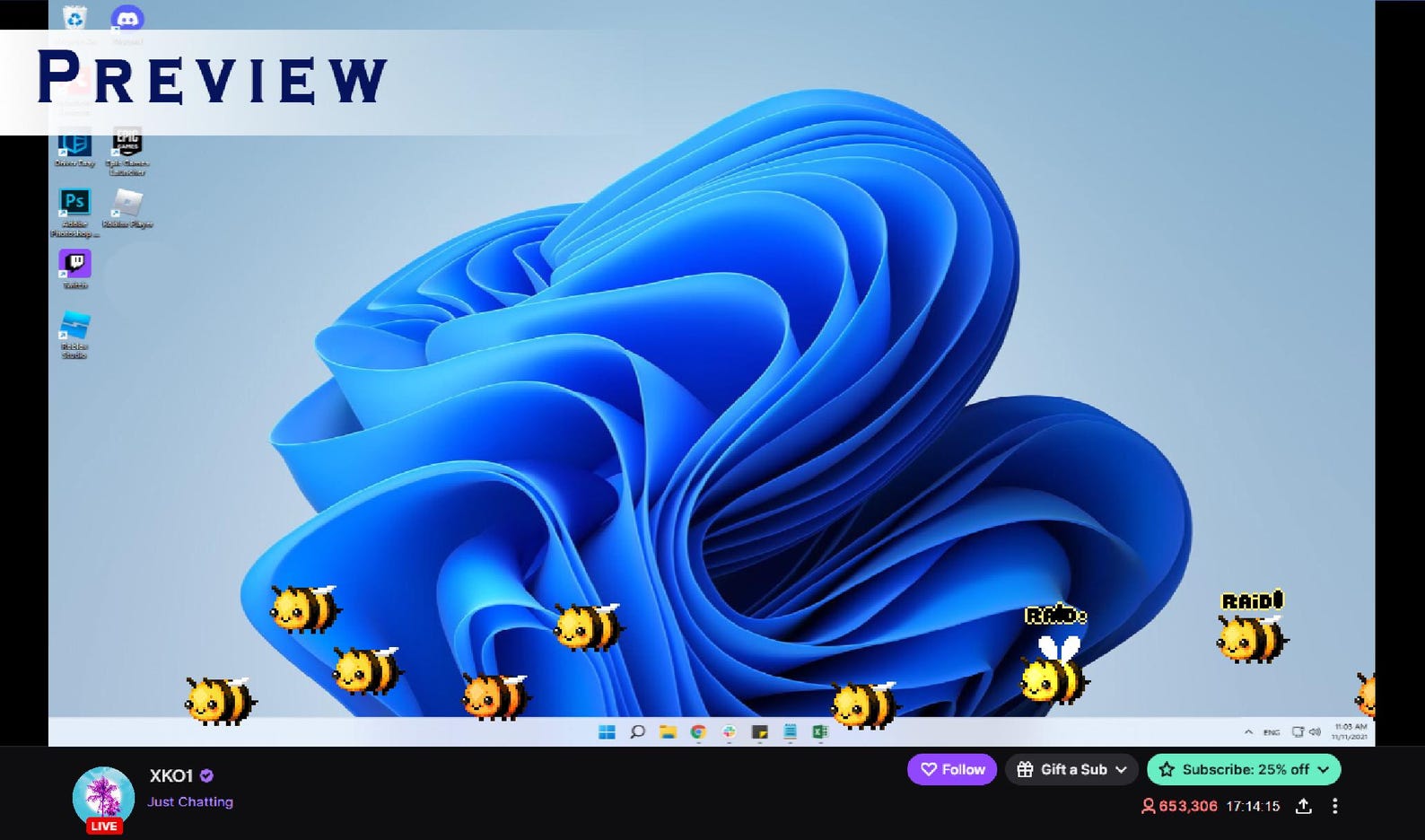Viewport: 1425px width, 840px height.
Task: Launch Driver Easy from the desktop
Action: coord(74,147)
